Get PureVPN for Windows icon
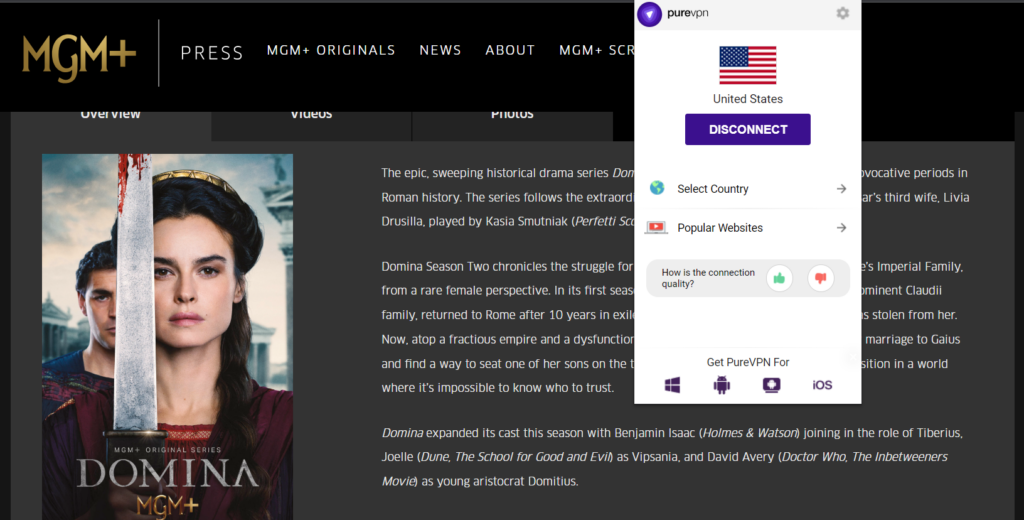Image resolution: width=1024 pixels, height=520 pixels. point(673,385)
